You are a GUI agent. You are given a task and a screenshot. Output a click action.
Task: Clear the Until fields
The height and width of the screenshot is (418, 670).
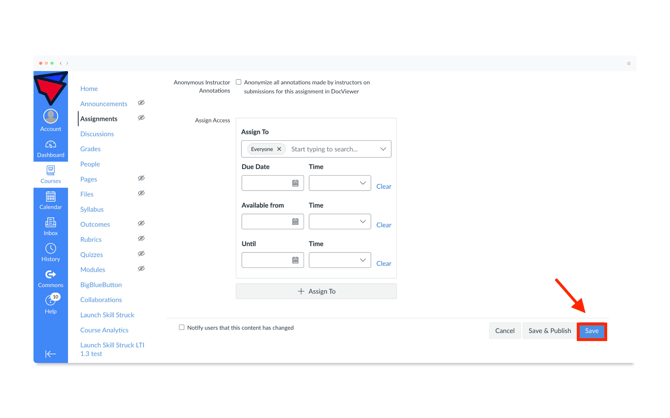(x=384, y=263)
